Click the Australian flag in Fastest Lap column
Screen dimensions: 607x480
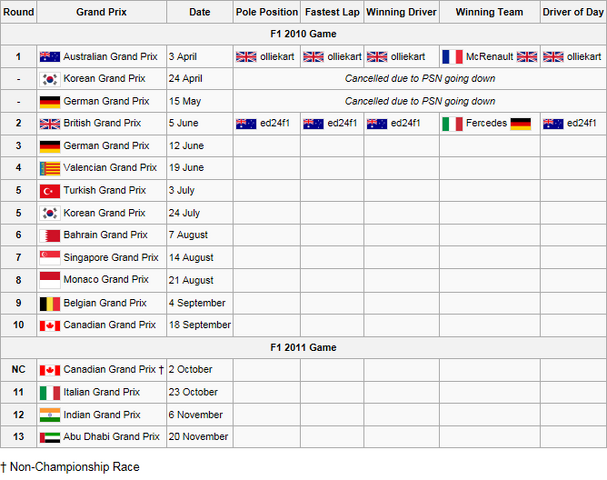(314, 124)
